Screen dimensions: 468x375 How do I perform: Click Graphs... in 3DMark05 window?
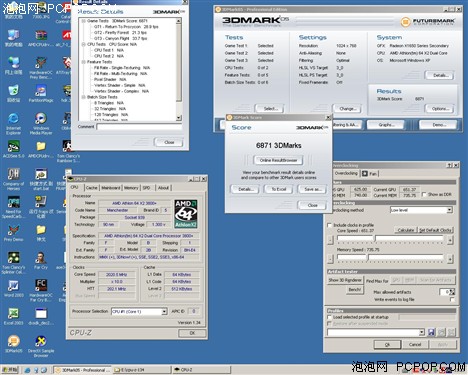(x=386, y=125)
